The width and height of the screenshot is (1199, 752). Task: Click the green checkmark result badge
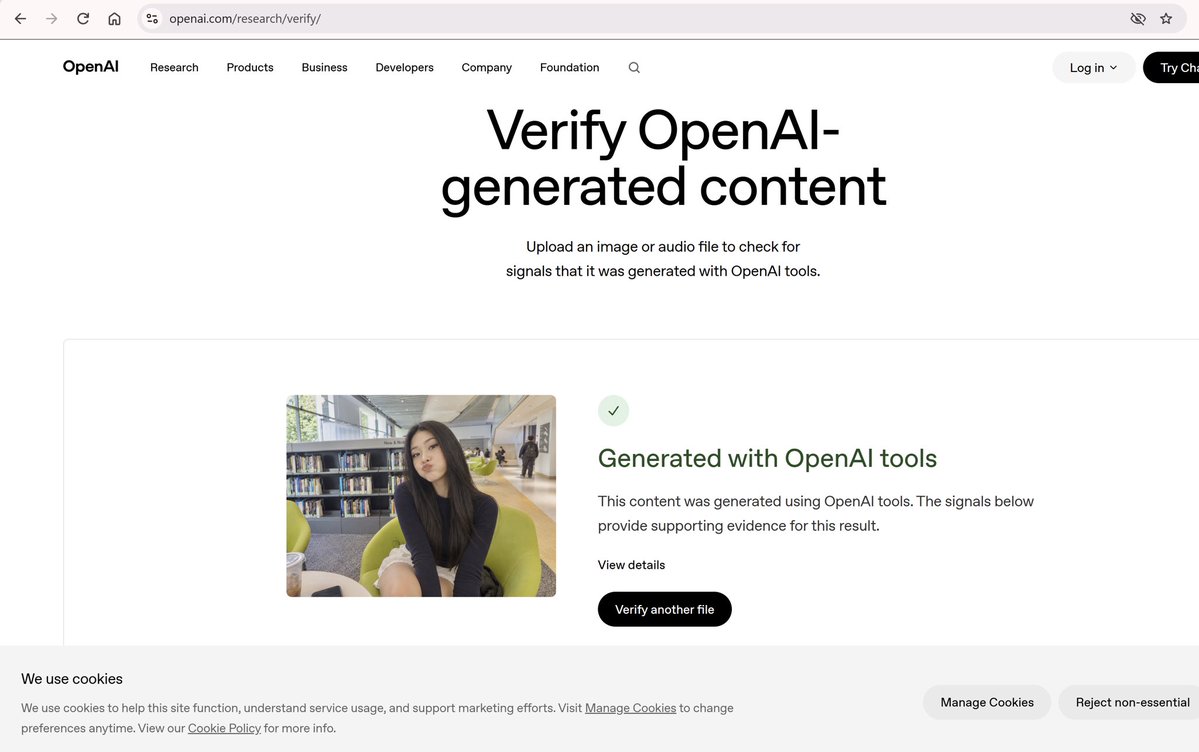(x=613, y=411)
